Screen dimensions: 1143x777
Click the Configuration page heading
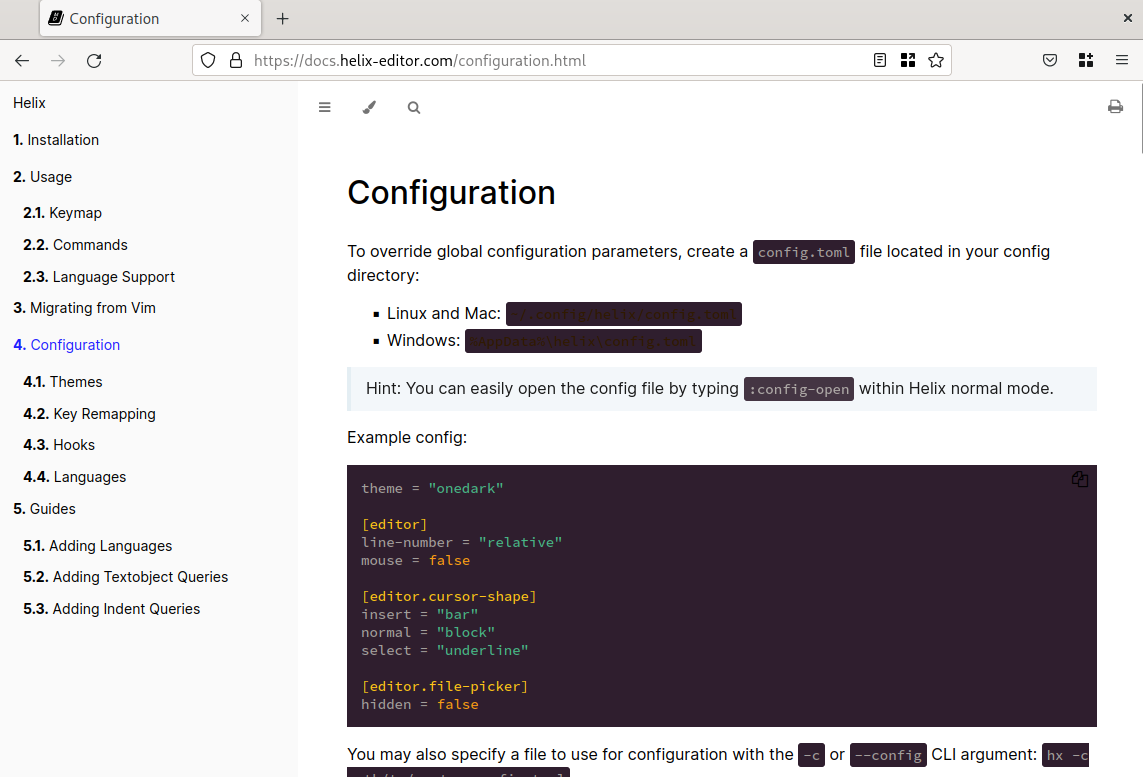pyautogui.click(x=451, y=193)
